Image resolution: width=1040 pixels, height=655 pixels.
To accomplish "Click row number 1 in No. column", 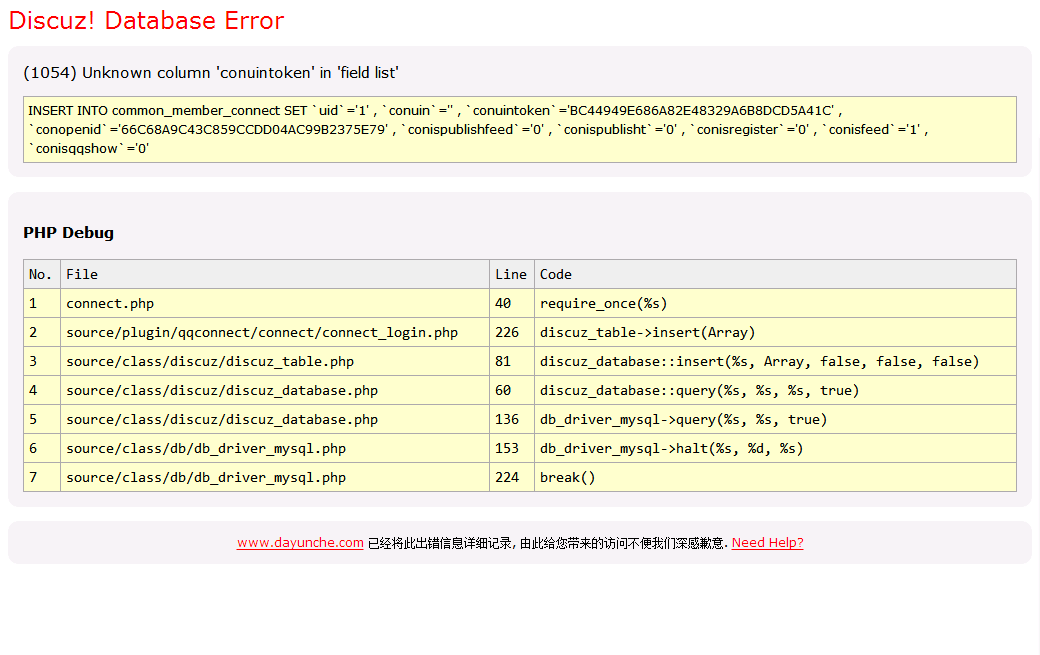I will coord(42,304).
